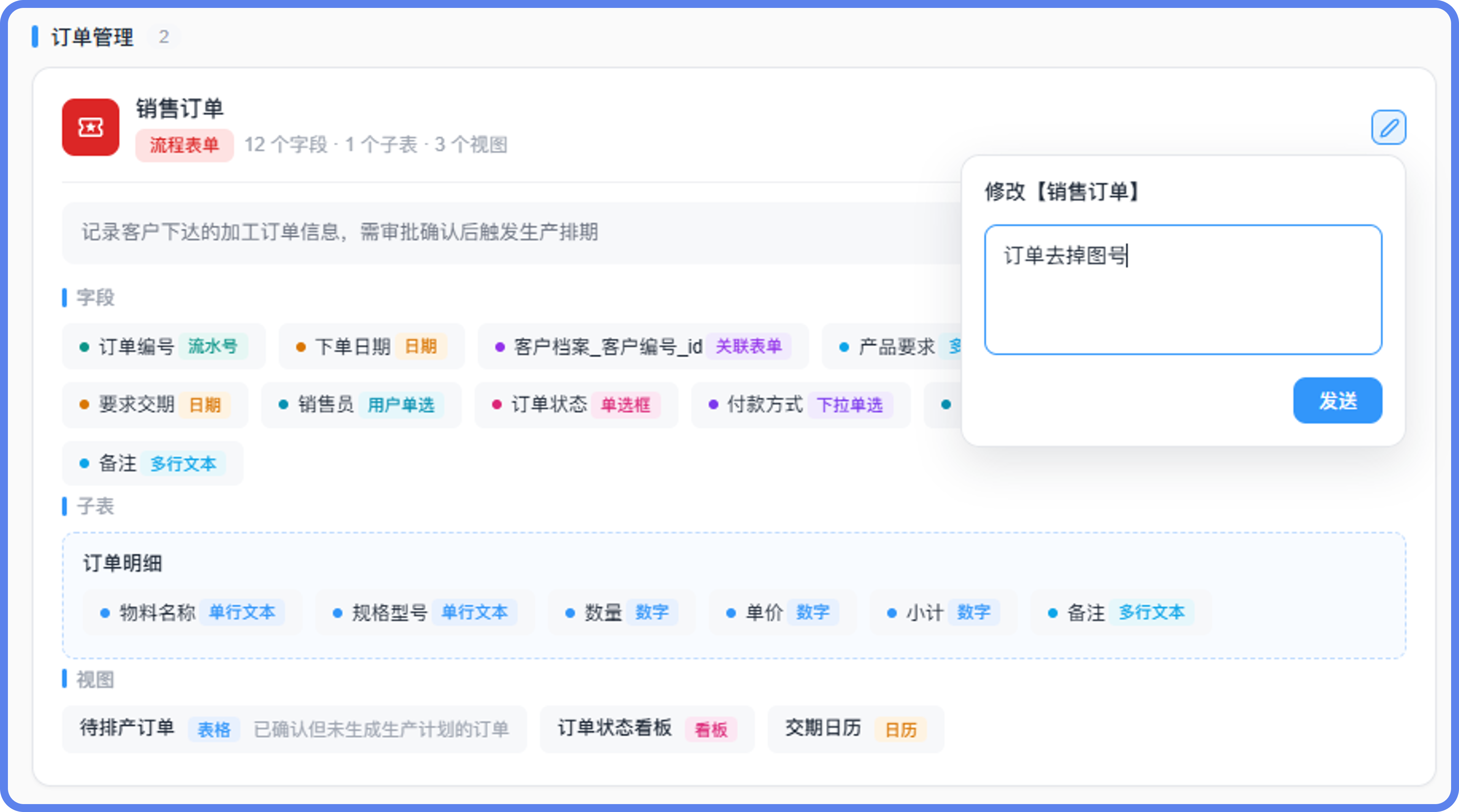The image size is (1459, 812).
Task: Select the 单价 subtable field
Action: (782, 612)
